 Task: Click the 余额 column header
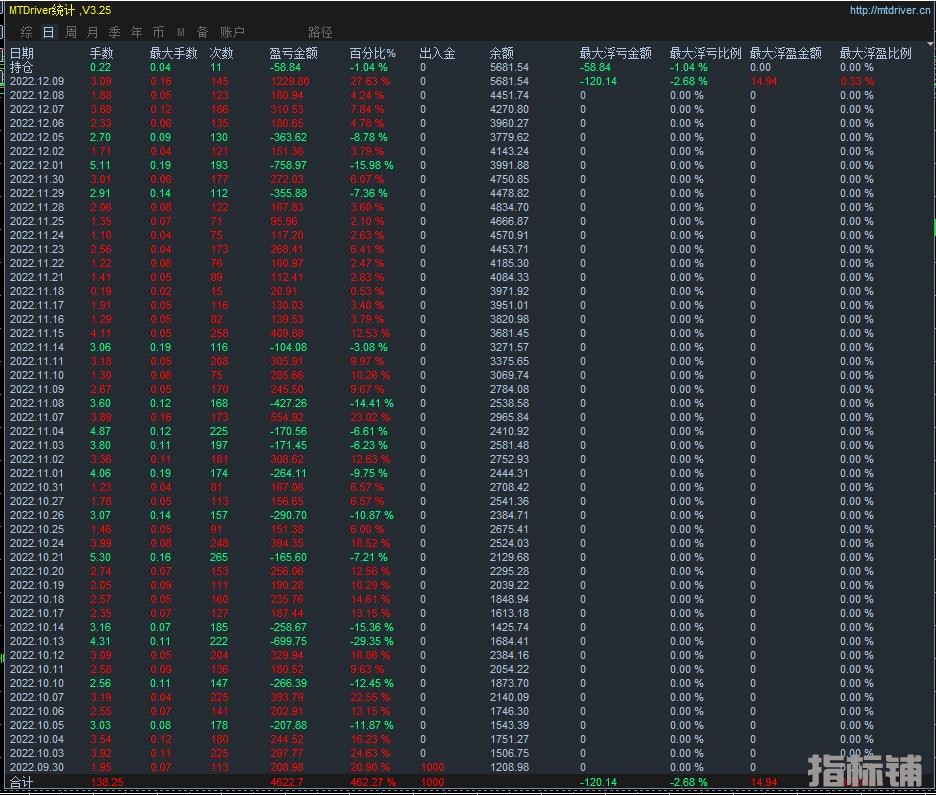tap(501, 53)
